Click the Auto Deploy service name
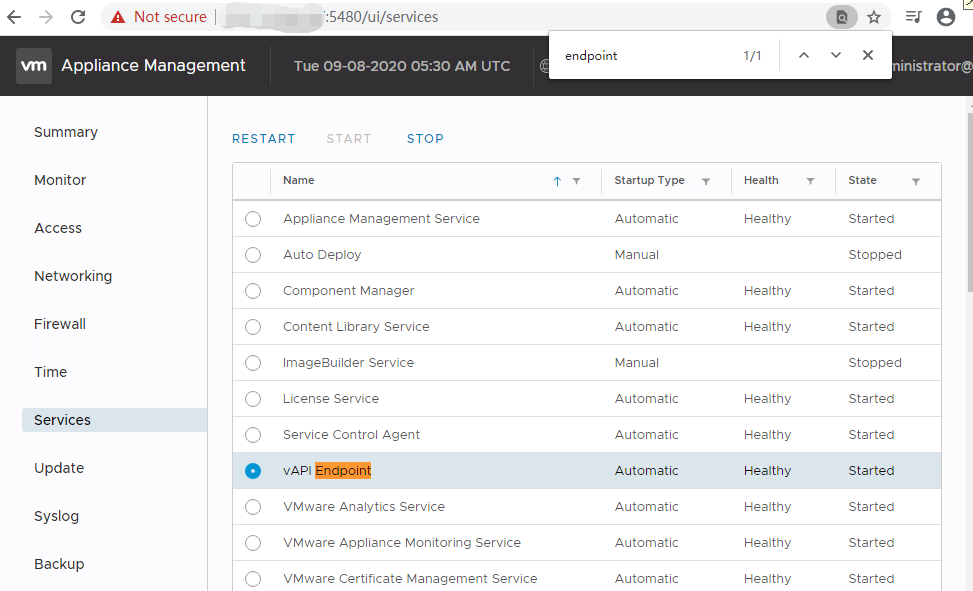This screenshot has width=973, height=591. point(322,255)
